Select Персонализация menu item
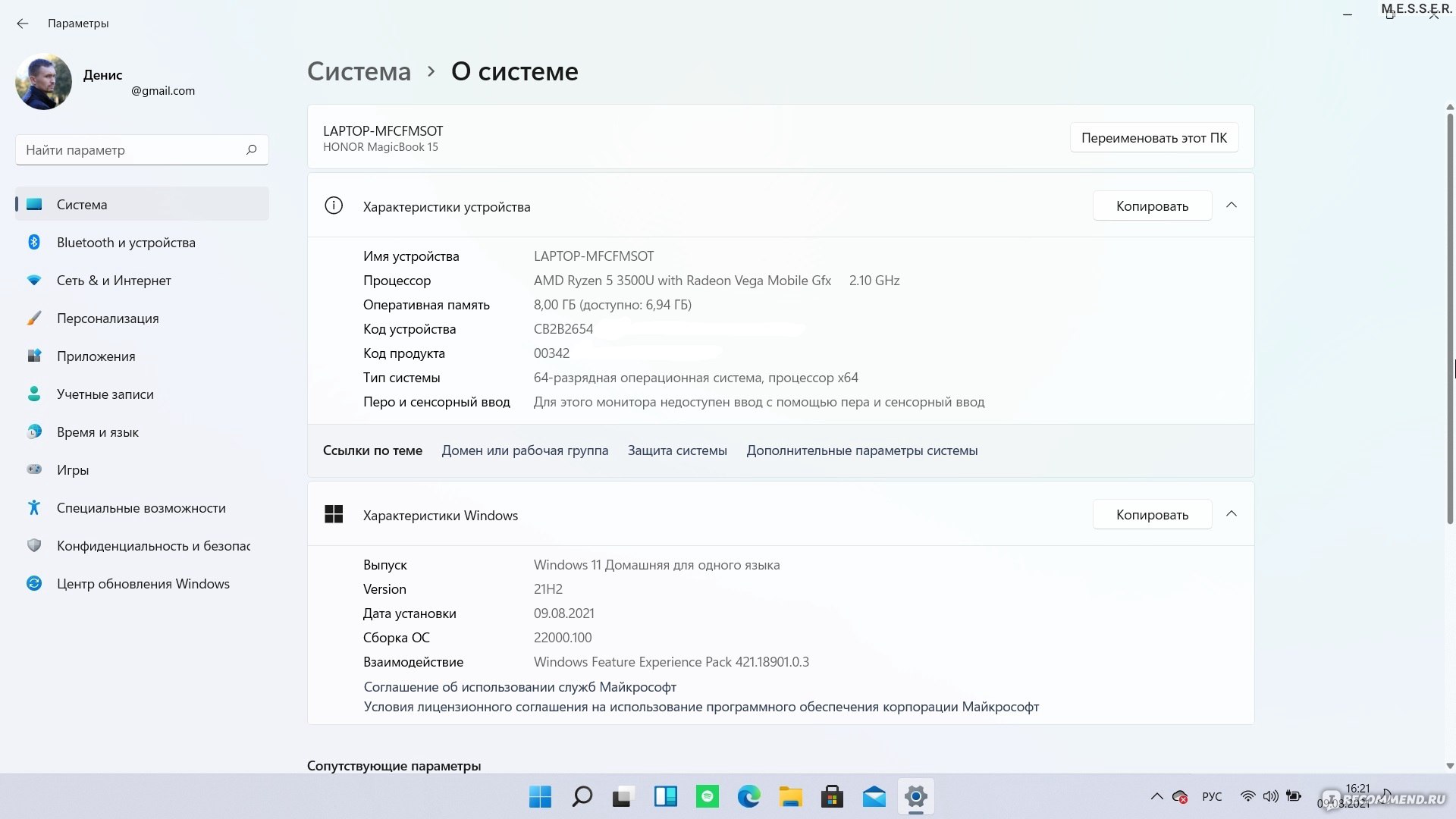Image resolution: width=1456 pixels, height=819 pixels. click(142, 318)
